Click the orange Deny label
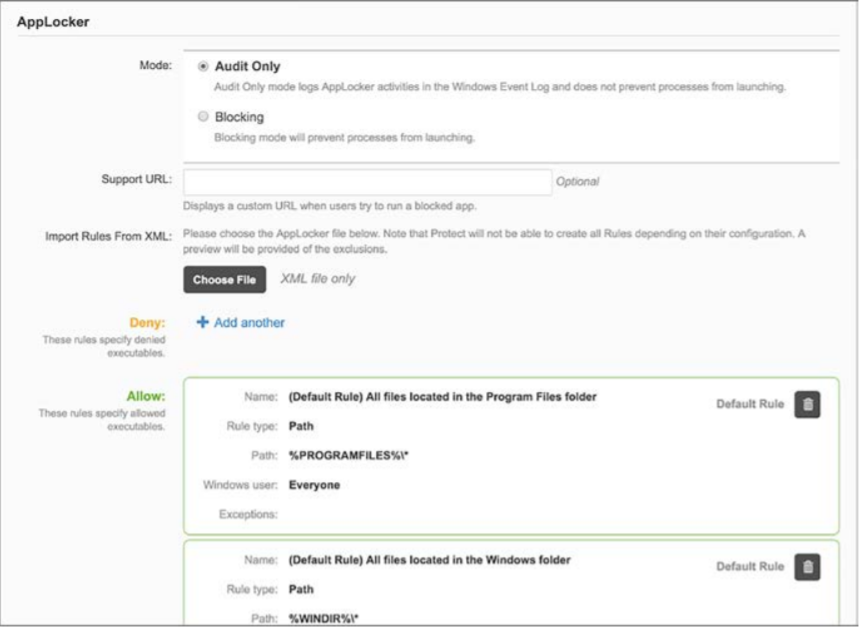This screenshot has height=628, width=867. pyautogui.click(x=147, y=323)
